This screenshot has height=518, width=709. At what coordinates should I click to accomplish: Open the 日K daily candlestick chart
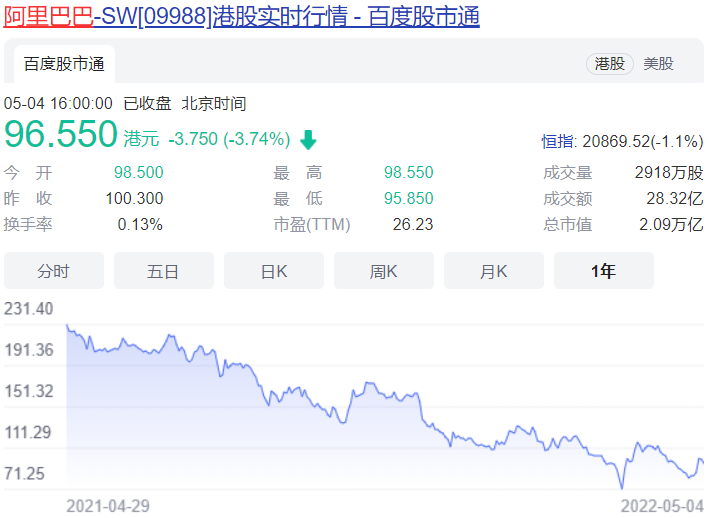(274, 271)
